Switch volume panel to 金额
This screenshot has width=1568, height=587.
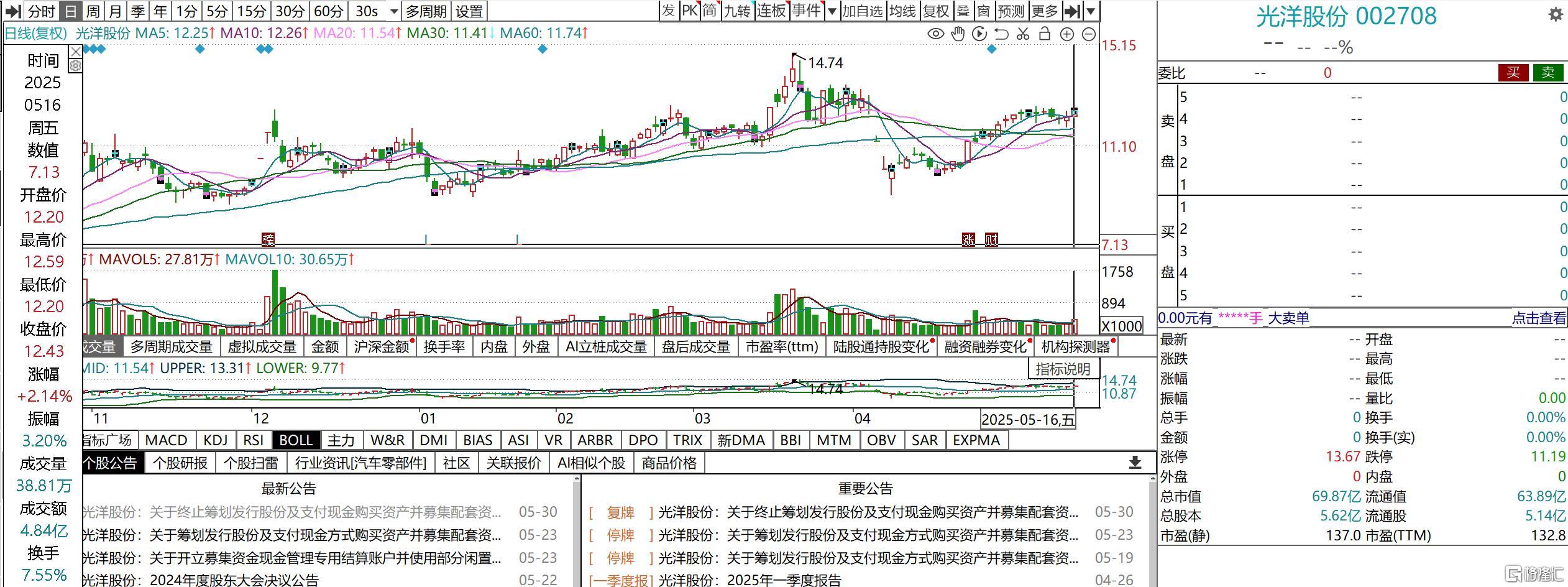click(x=325, y=347)
